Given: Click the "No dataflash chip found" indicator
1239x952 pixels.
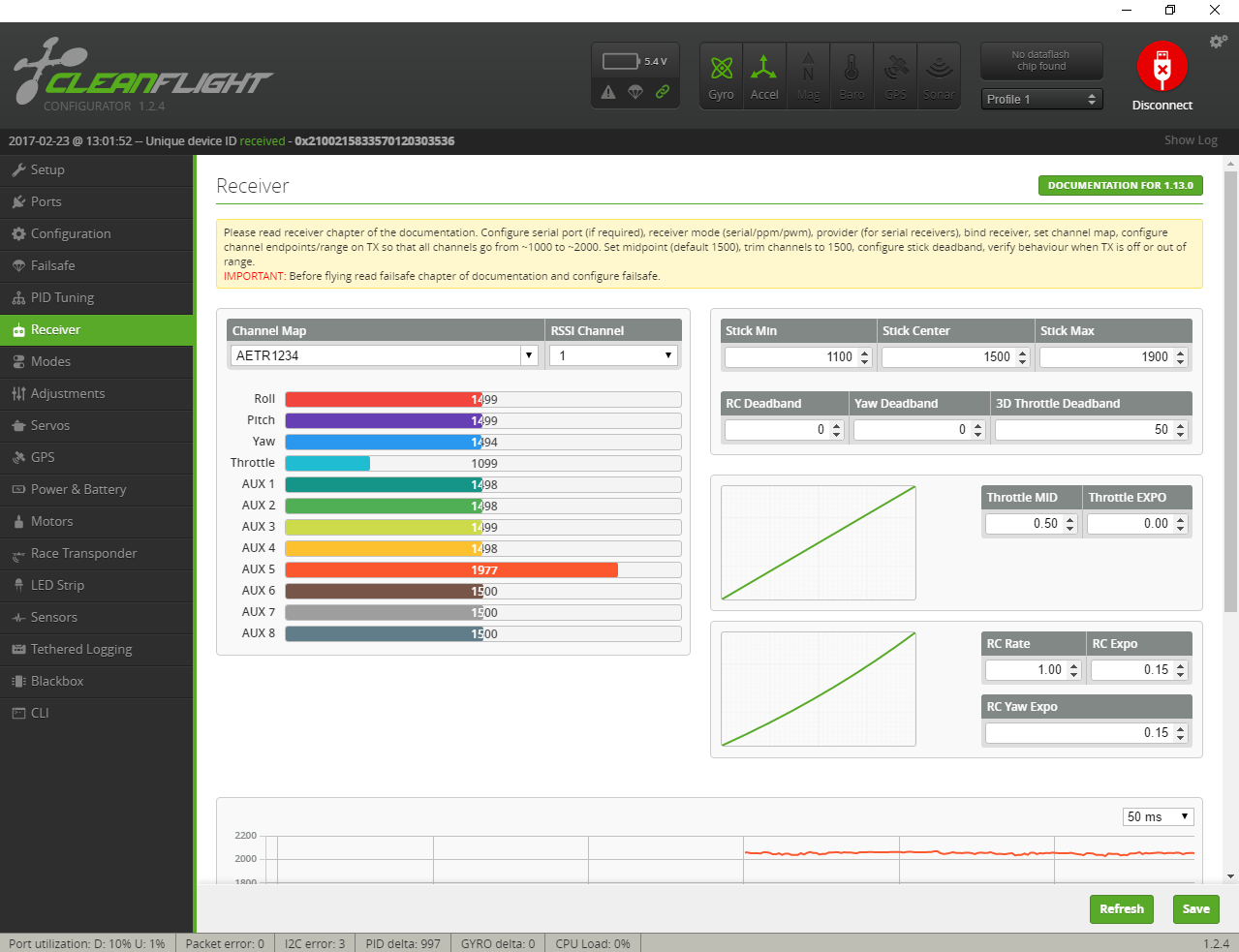Looking at the screenshot, I should pos(1041,61).
